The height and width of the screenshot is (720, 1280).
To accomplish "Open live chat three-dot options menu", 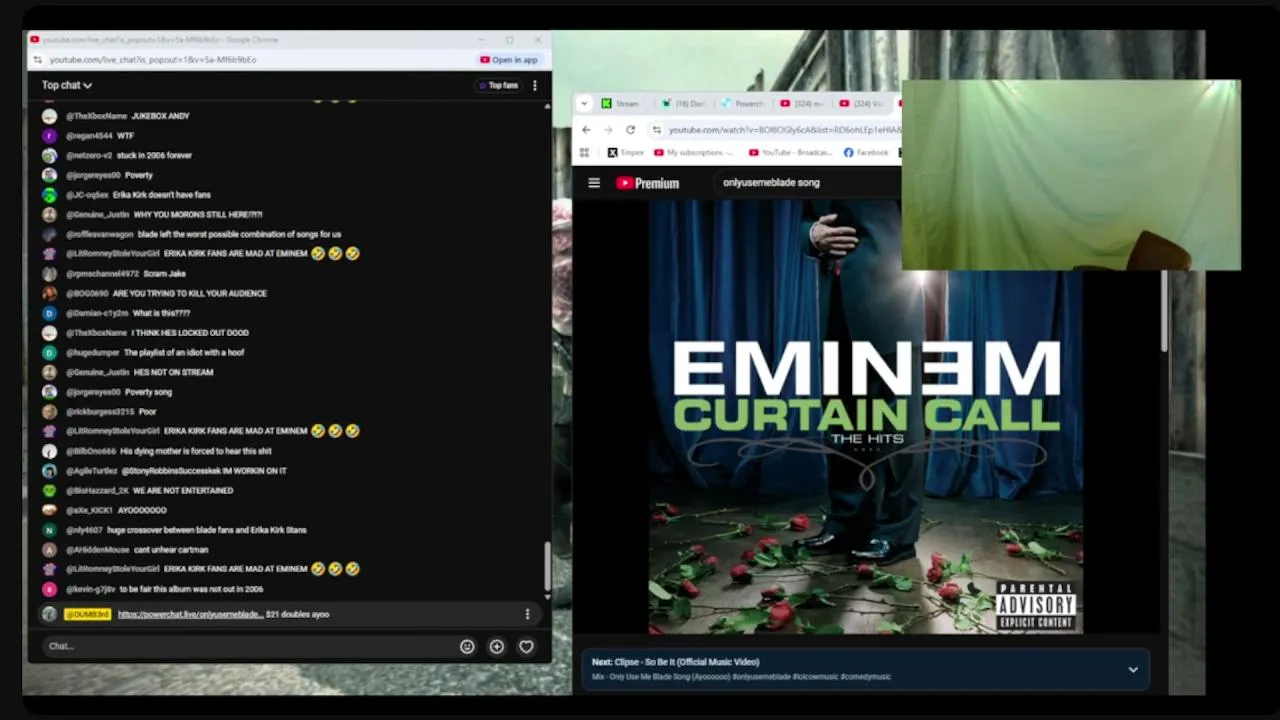I will tap(535, 85).
